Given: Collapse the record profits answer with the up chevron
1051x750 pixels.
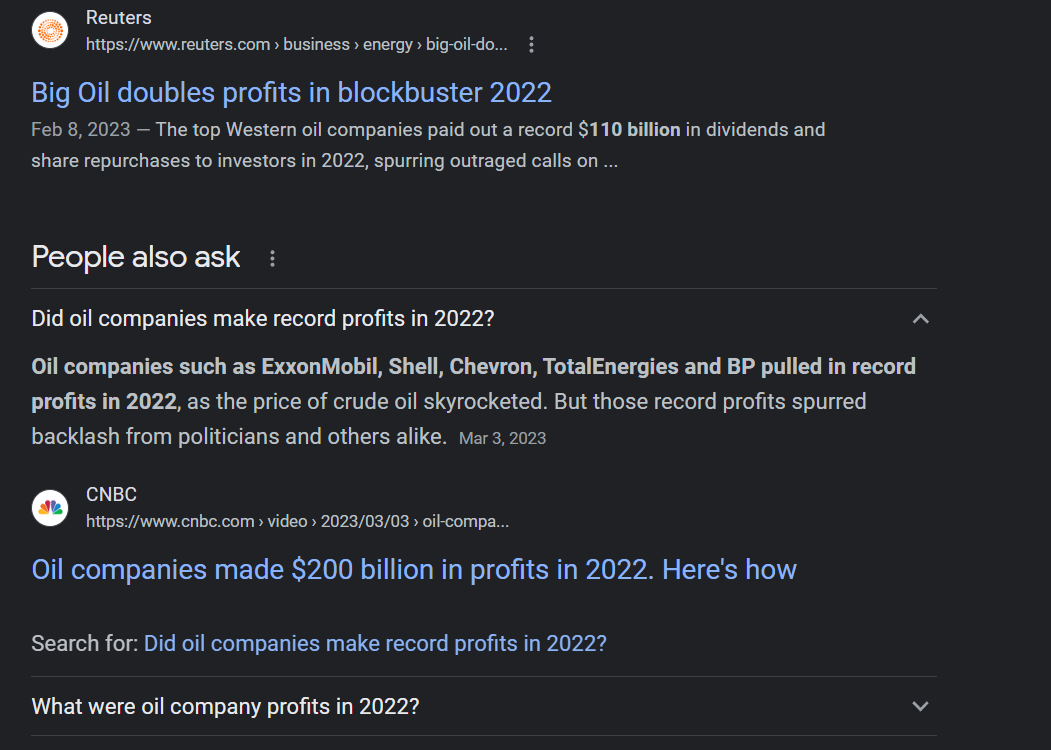Looking at the screenshot, I should pos(920,319).
